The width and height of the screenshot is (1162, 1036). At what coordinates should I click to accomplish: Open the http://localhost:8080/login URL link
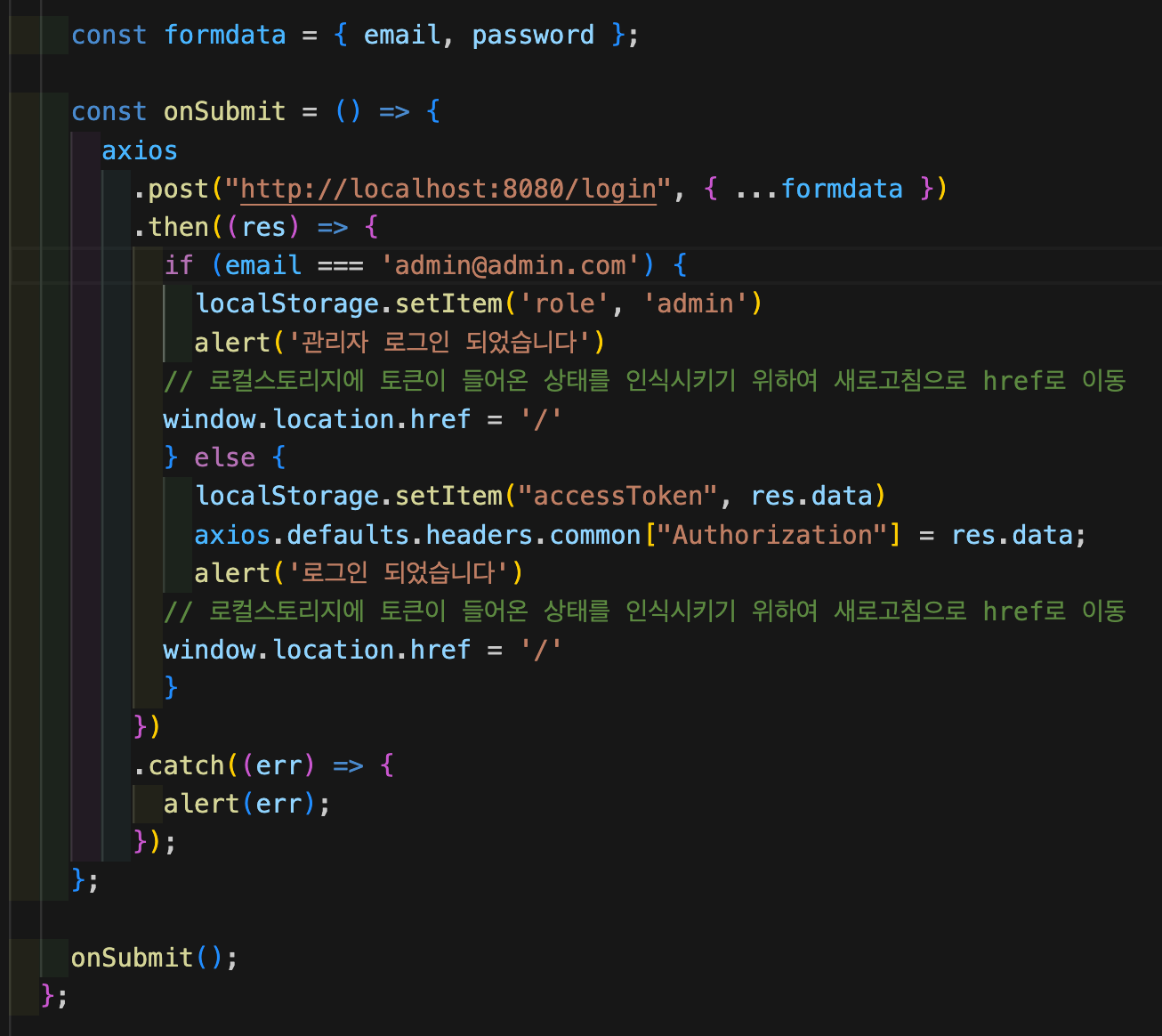pyautogui.click(x=448, y=189)
